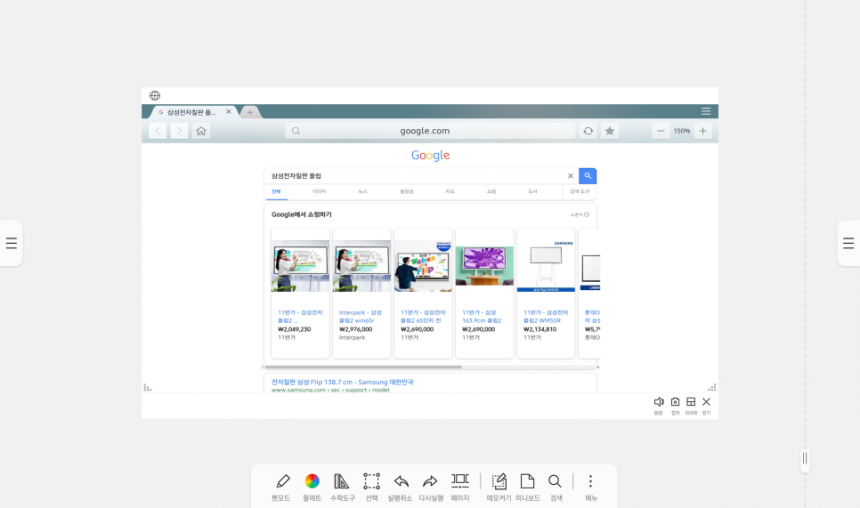Zoom out the browser page
This screenshot has height=508, width=860.
[660, 131]
